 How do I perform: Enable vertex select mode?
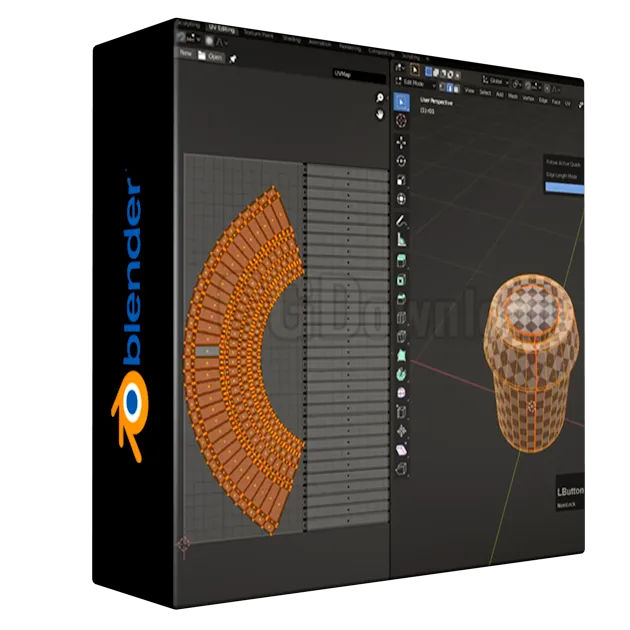[x=442, y=86]
